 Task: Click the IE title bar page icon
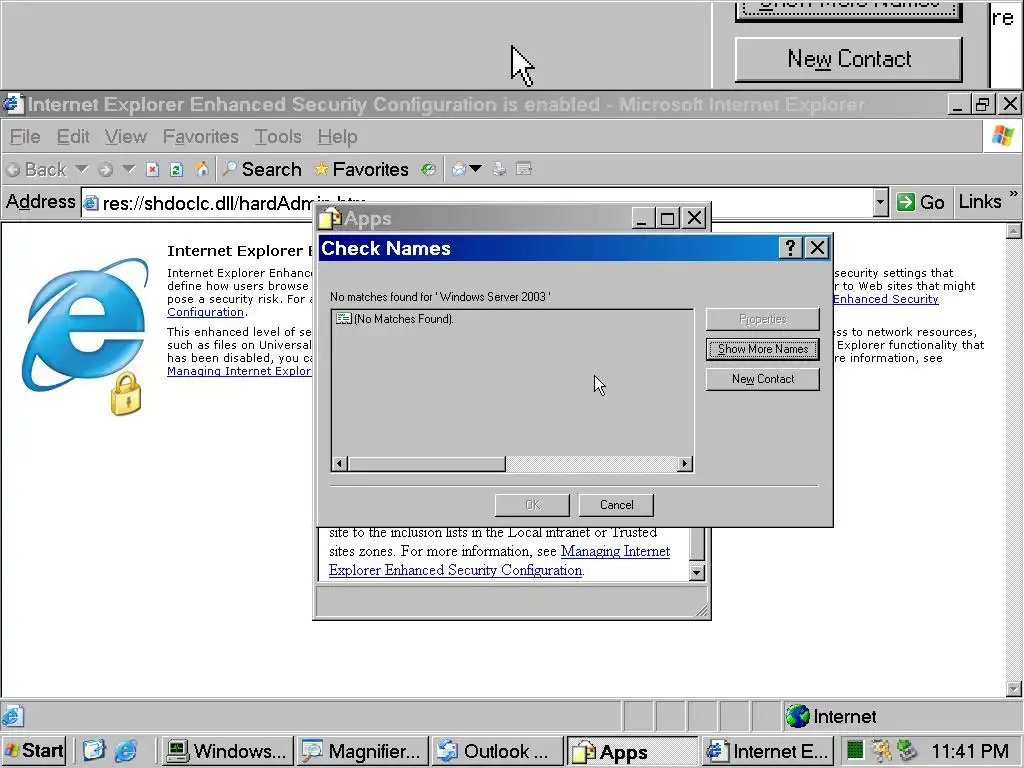(12, 104)
